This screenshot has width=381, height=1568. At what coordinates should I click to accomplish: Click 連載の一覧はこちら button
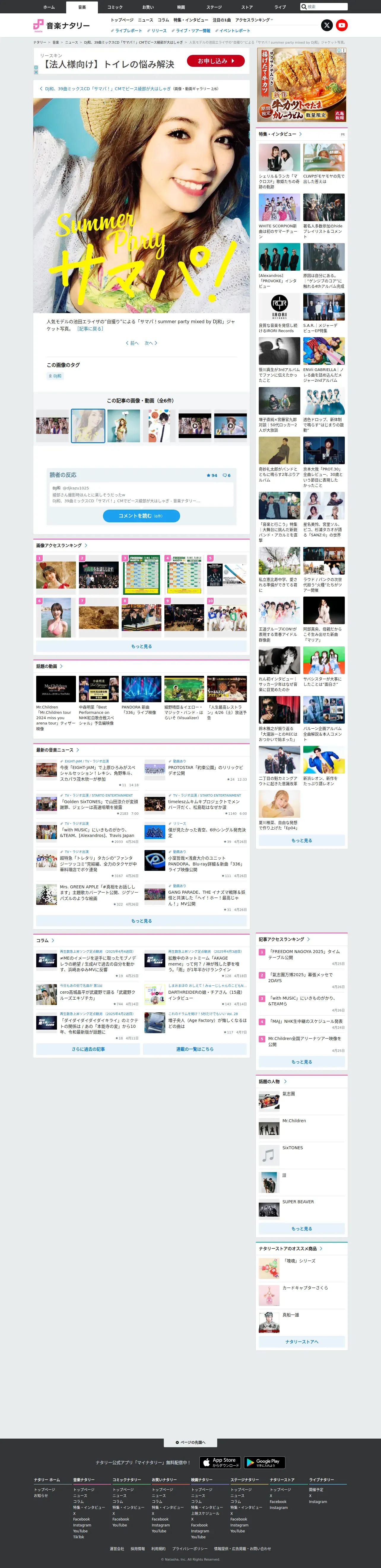pos(195,1049)
